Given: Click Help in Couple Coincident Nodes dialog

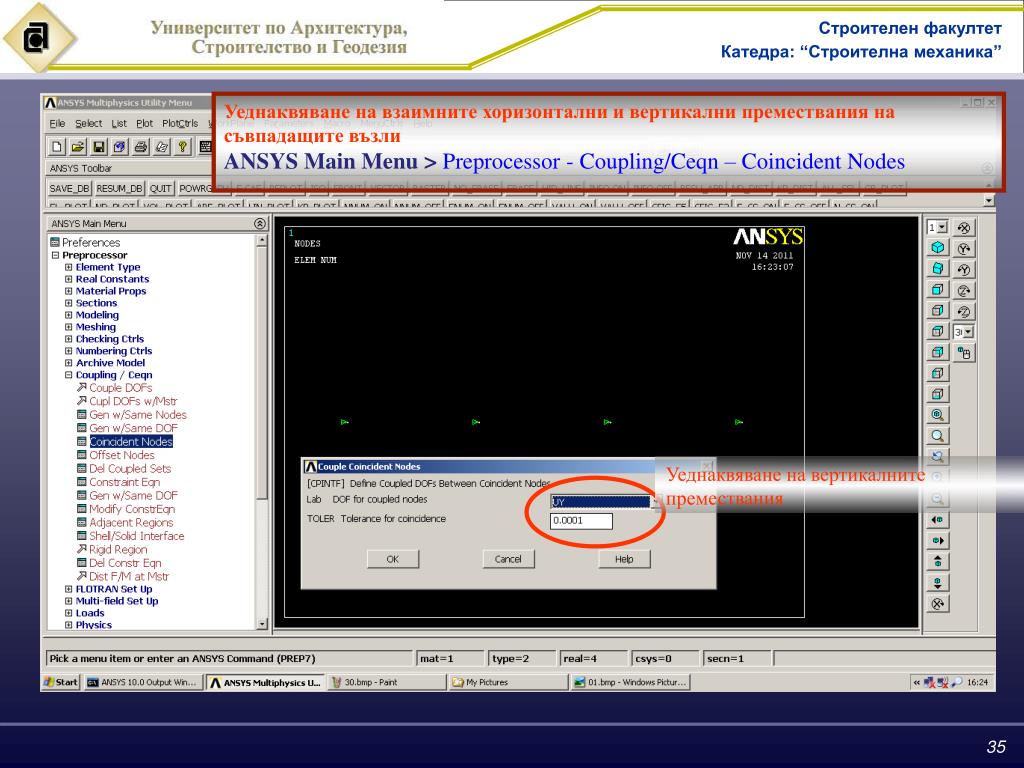Looking at the screenshot, I should click(624, 559).
